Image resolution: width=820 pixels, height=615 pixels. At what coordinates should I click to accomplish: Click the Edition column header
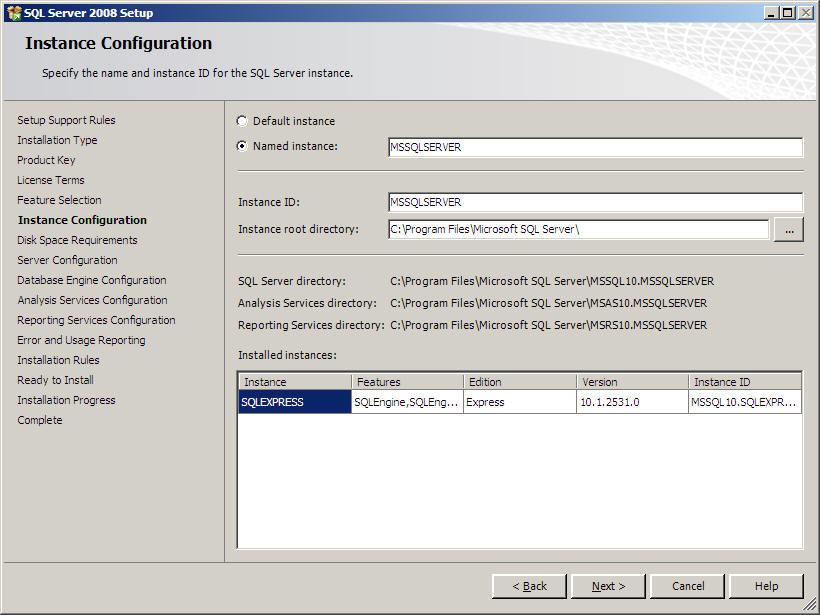(x=520, y=382)
